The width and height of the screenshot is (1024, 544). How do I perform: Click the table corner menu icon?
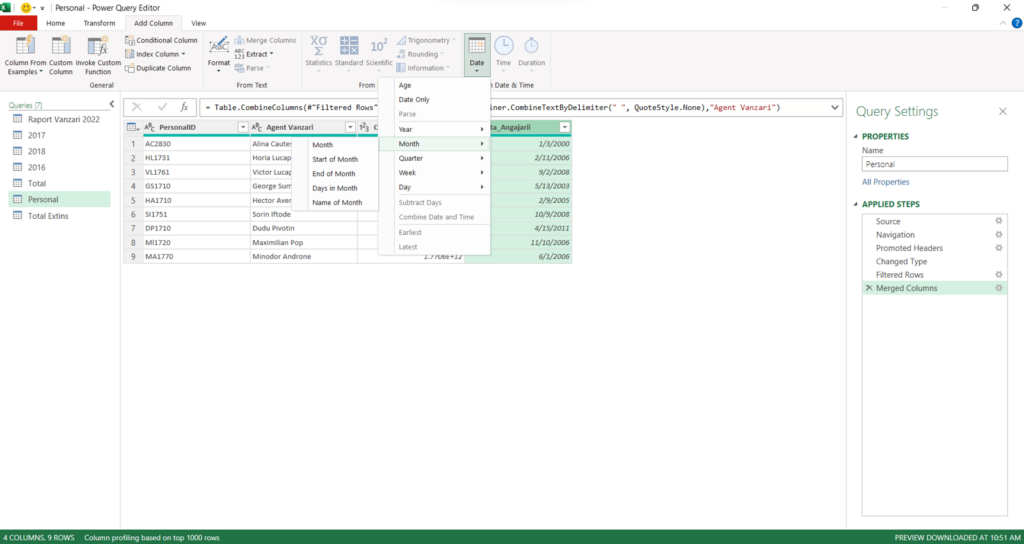[x=133, y=127]
